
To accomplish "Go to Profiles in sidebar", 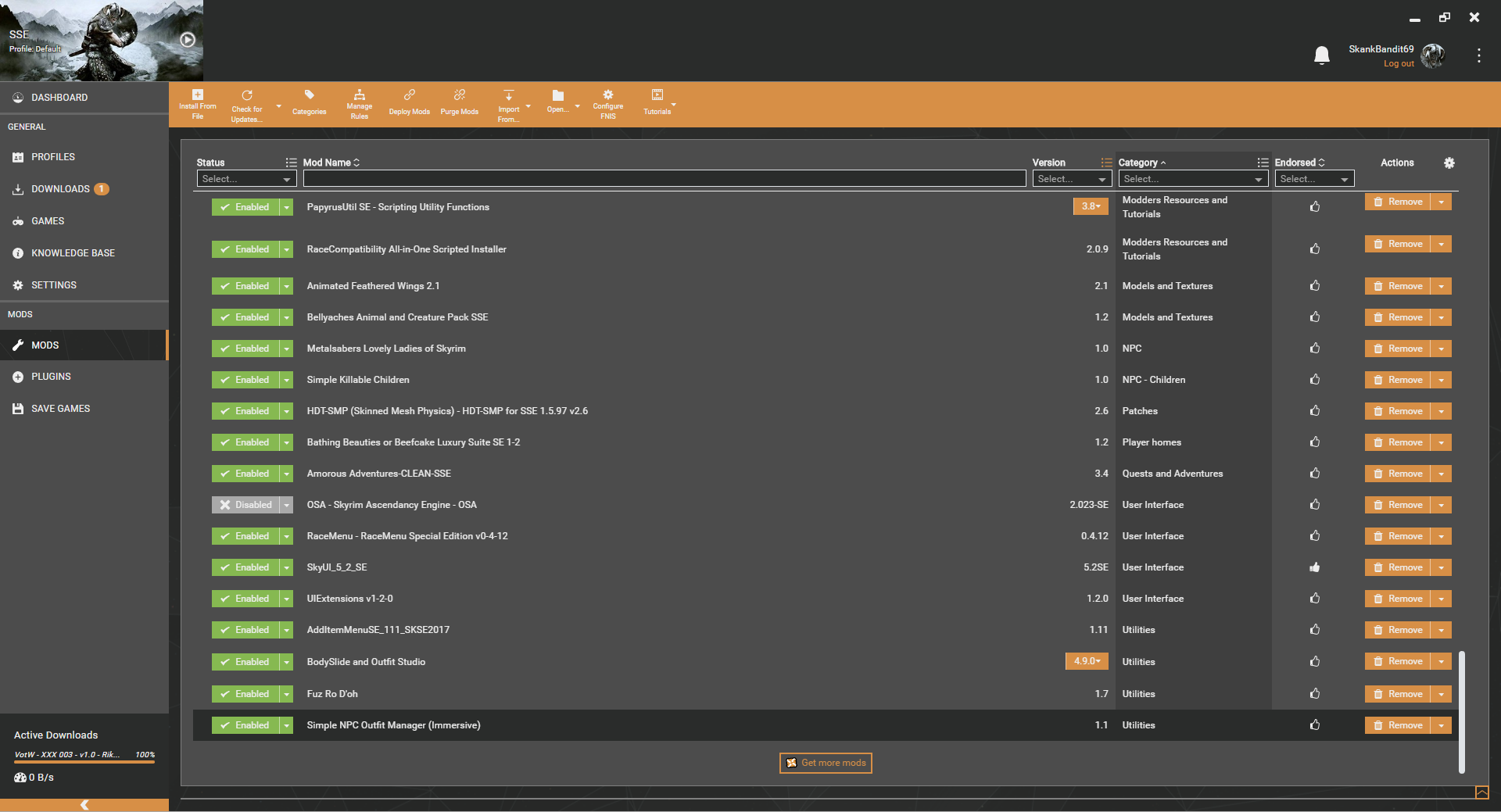I will (x=84, y=157).
